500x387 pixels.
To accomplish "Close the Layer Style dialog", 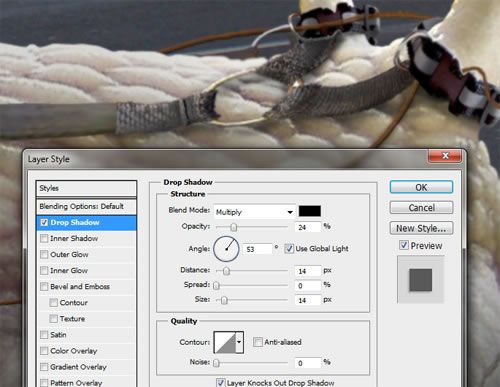I will pos(445,156).
